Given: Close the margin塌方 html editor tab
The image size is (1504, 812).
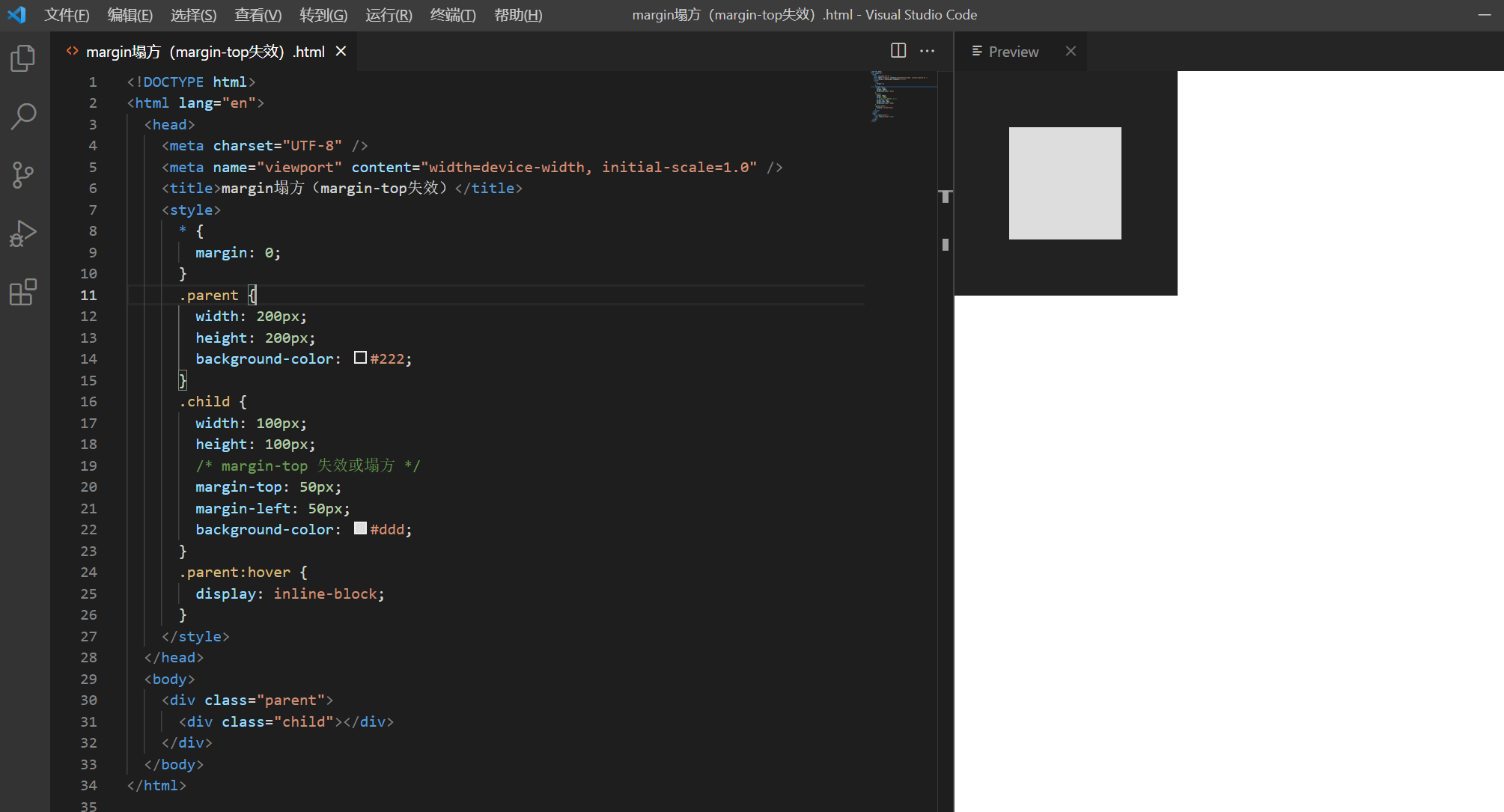Looking at the screenshot, I should click(x=341, y=51).
